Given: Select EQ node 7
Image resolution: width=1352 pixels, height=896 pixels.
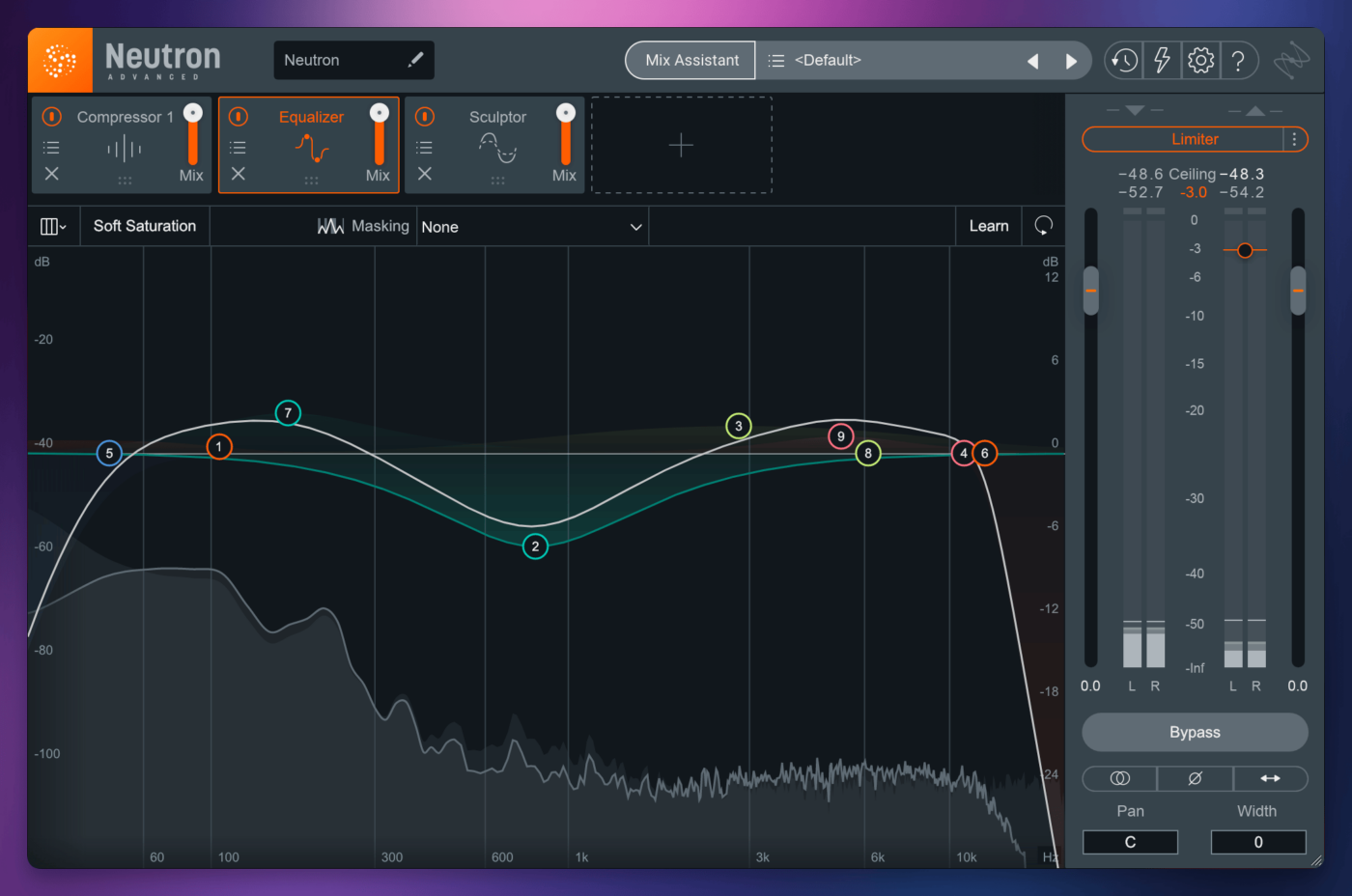Looking at the screenshot, I should point(288,413).
